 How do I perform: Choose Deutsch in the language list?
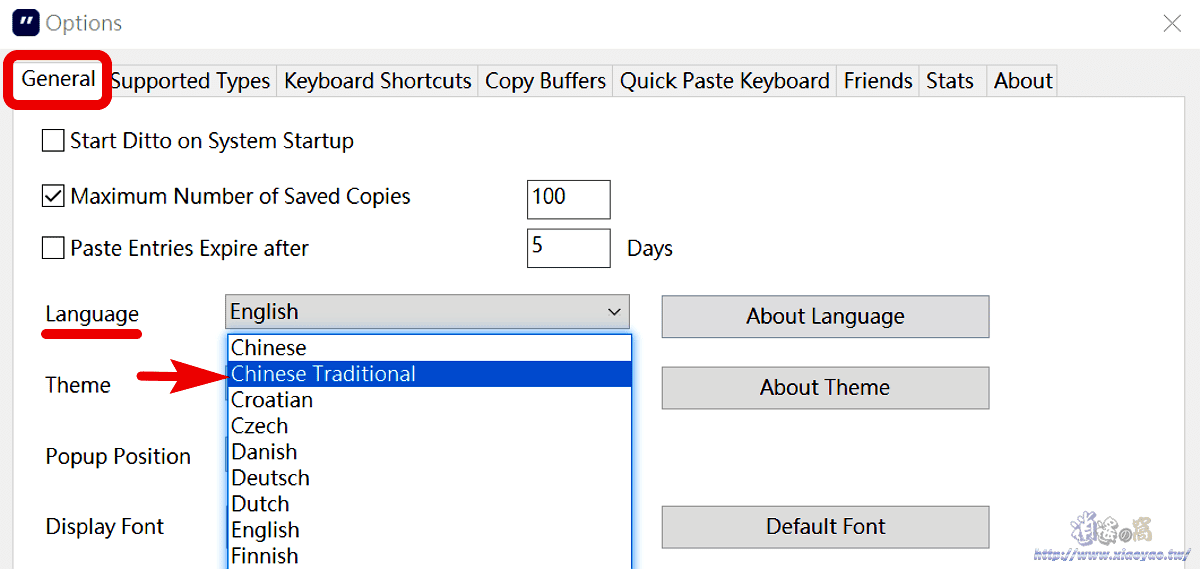click(270, 478)
